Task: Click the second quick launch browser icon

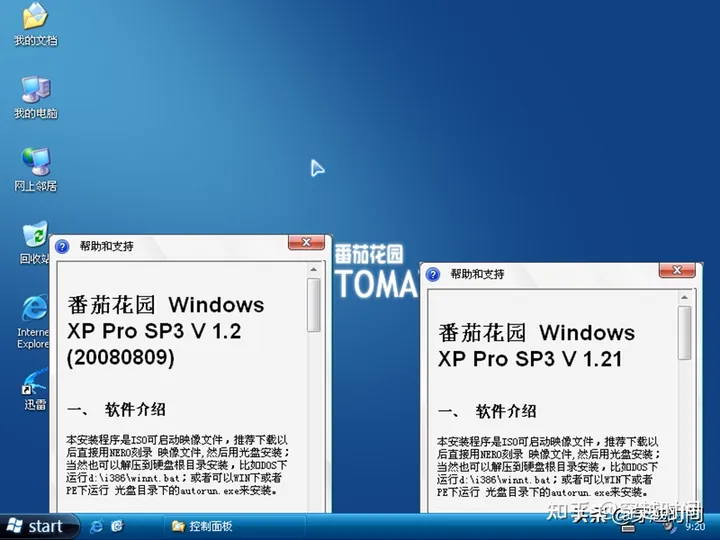Action: point(118,526)
